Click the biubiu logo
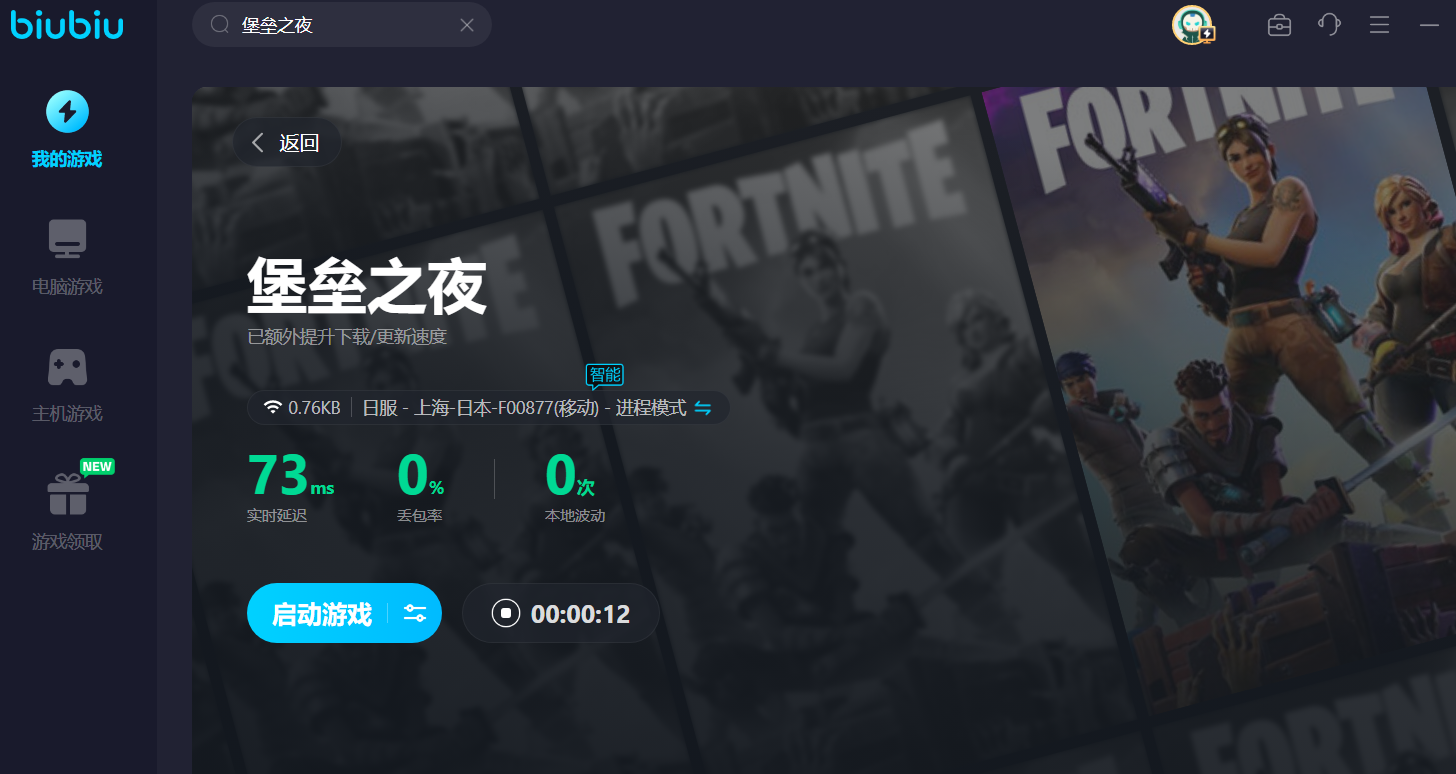1456x774 pixels. coord(67,24)
